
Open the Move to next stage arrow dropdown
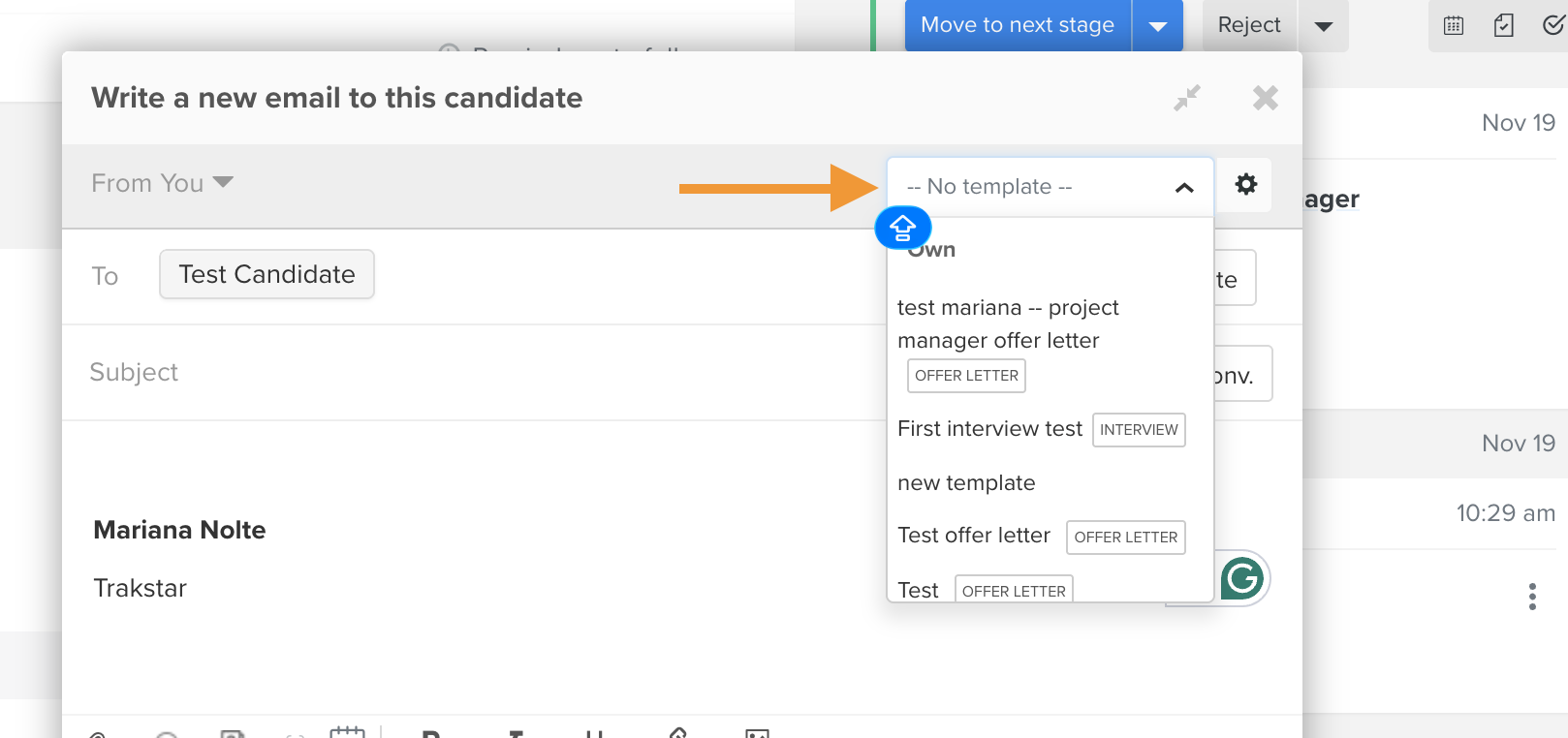click(1158, 26)
